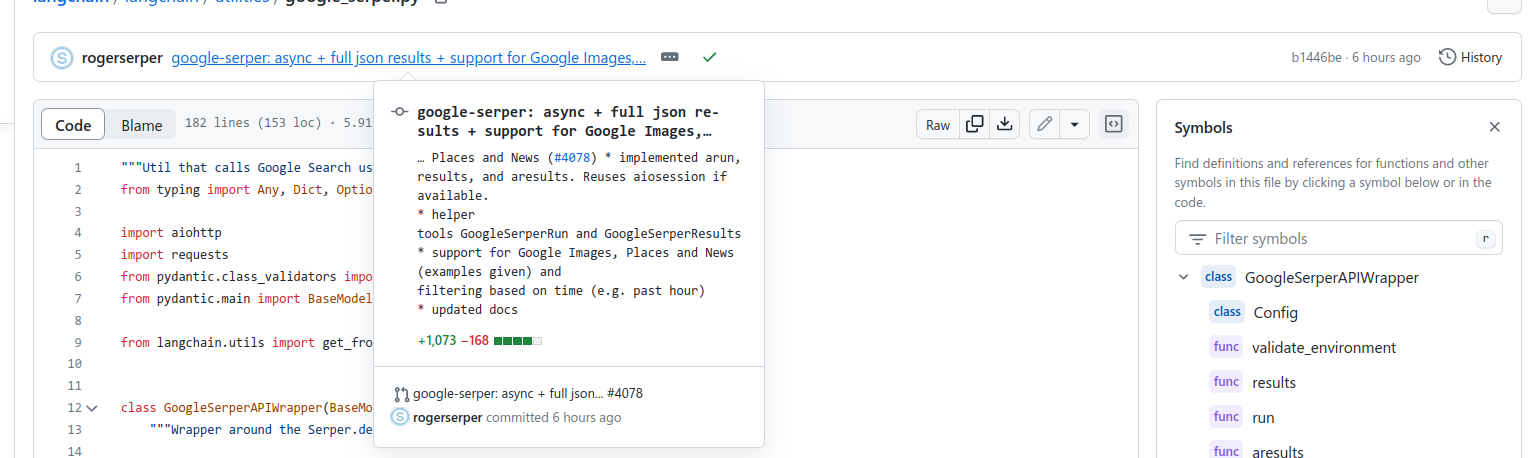Collapse code block at line 12 chevron
This screenshot has width=1528, height=458.
[92, 408]
